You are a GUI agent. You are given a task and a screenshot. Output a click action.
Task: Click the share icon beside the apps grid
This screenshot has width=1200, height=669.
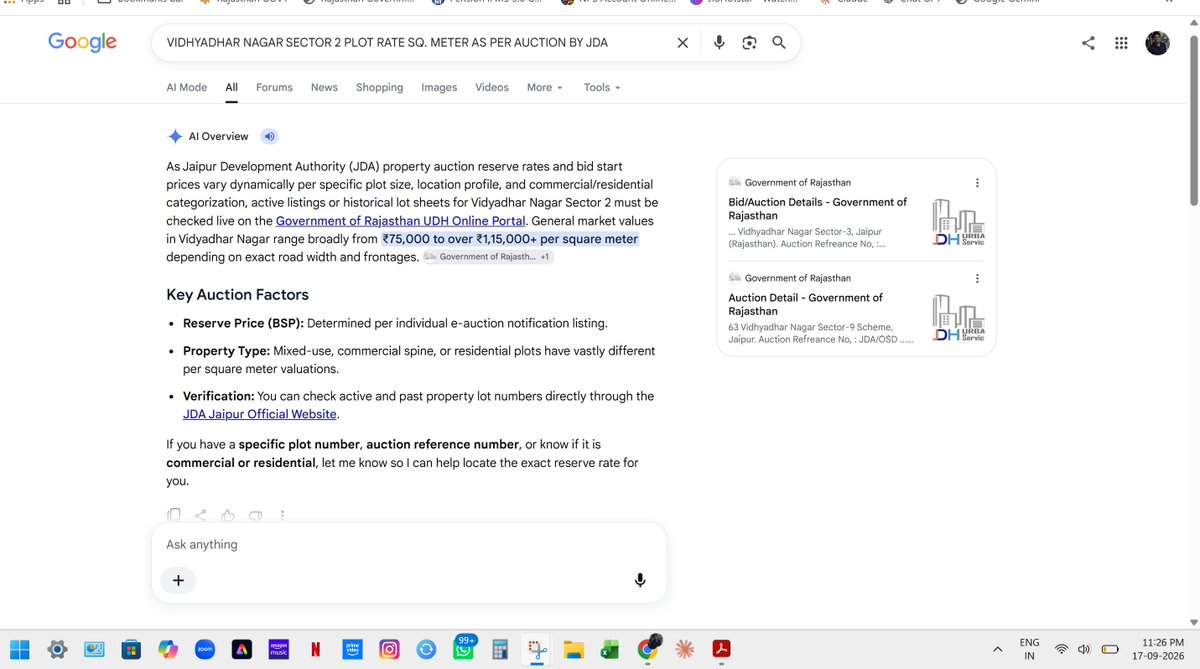pos(1088,43)
